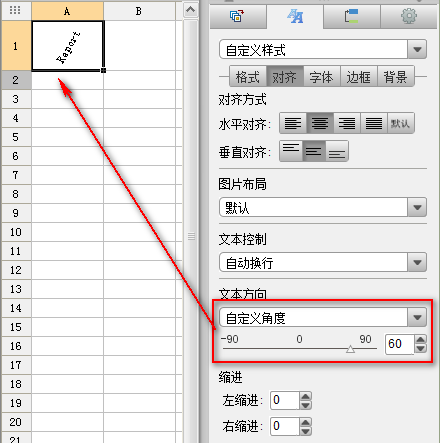Select column A header
Viewport: 440px width, 443px height.
67,11
